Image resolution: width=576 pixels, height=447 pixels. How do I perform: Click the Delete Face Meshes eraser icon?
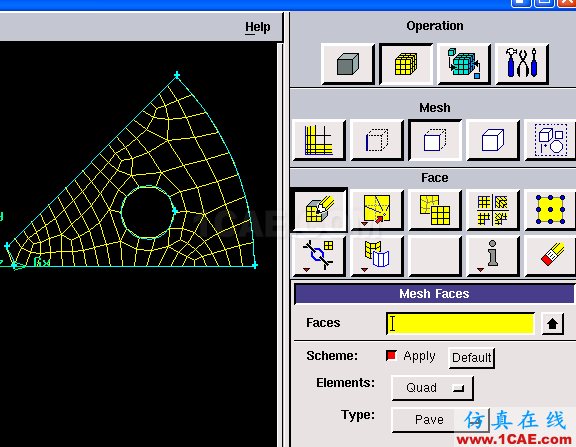point(550,255)
